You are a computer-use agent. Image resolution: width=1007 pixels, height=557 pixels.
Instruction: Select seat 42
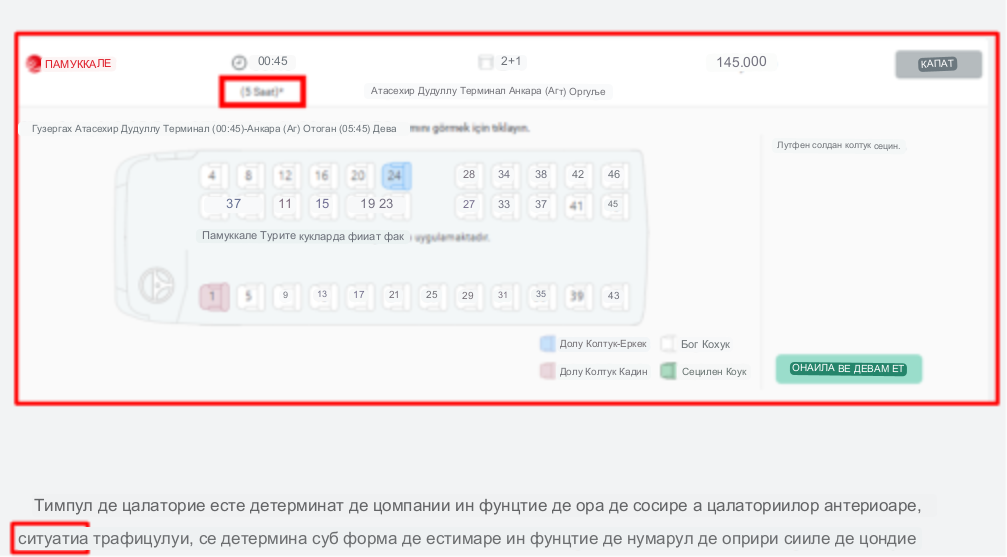[577, 174]
